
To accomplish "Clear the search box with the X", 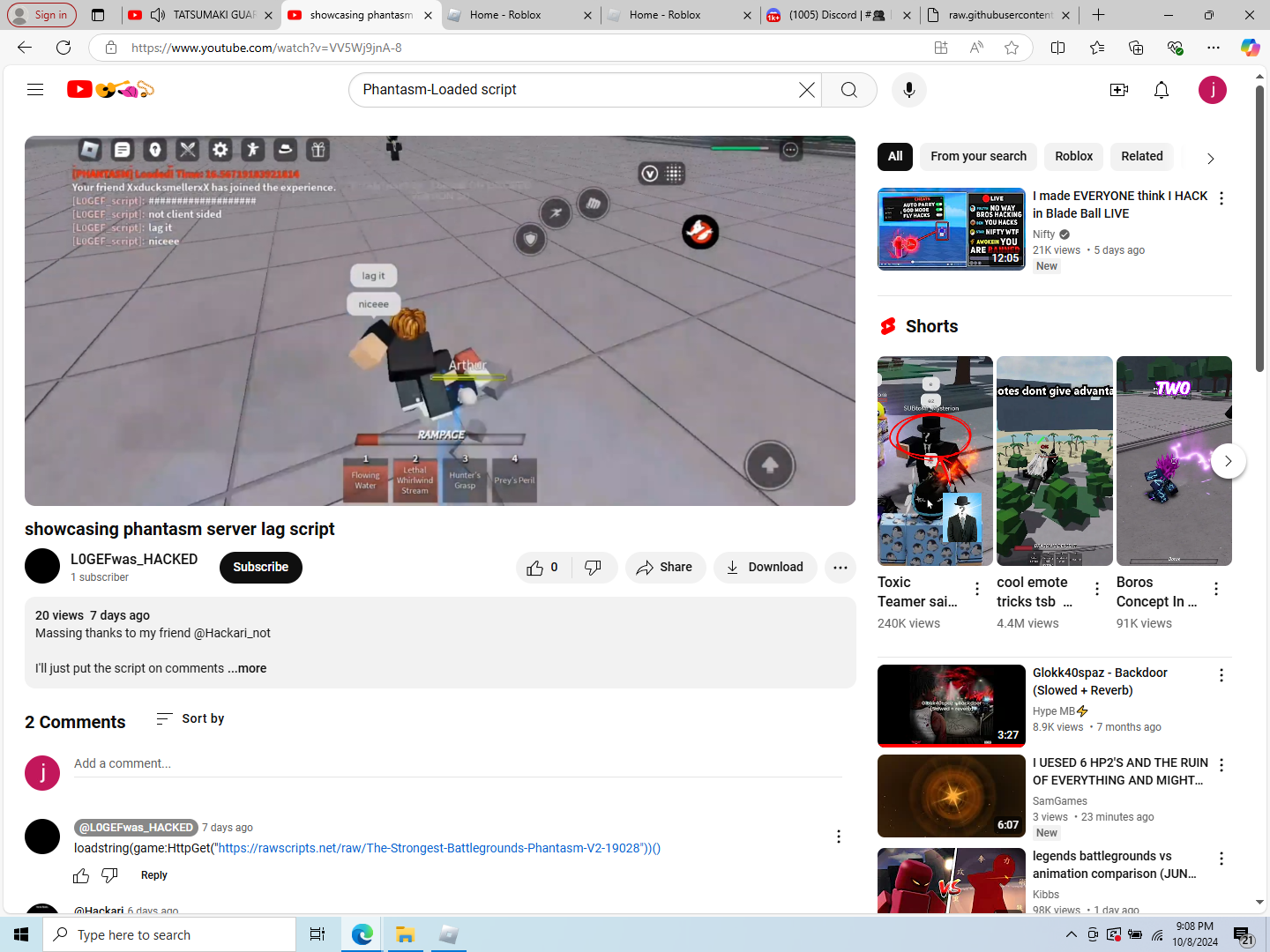I will (x=806, y=90).
